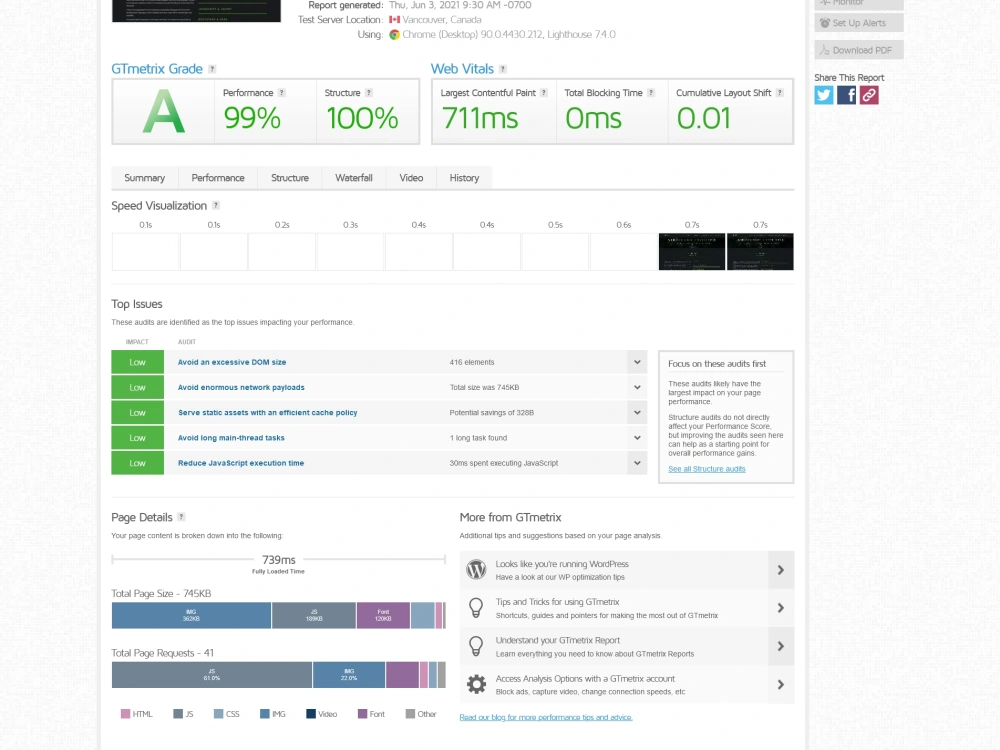The width and height of the screenshot is (1000, 750).
Task: Click the Chrome browser icon
Action: (x=394, y=34)
